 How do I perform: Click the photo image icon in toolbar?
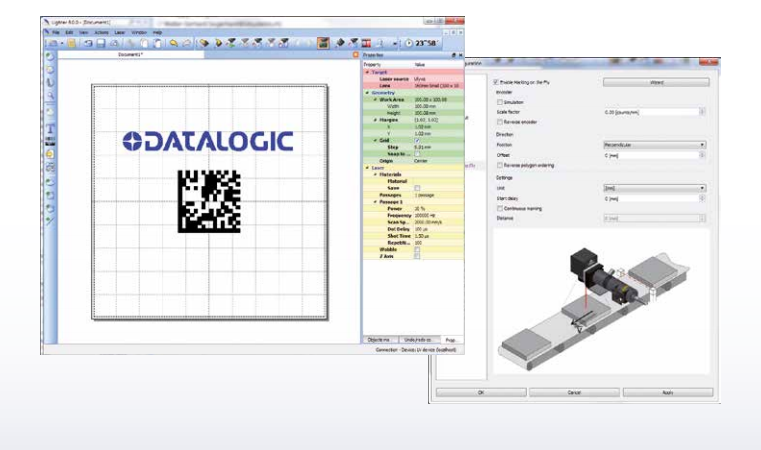point(324,46)
